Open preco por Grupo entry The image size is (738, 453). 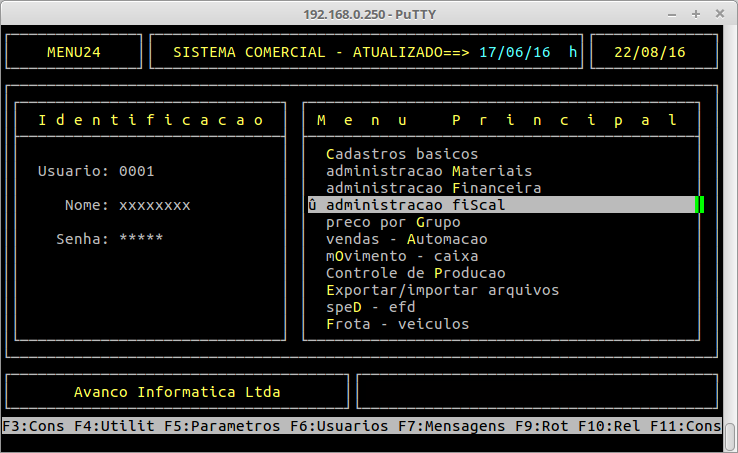[x=393, y=222]
